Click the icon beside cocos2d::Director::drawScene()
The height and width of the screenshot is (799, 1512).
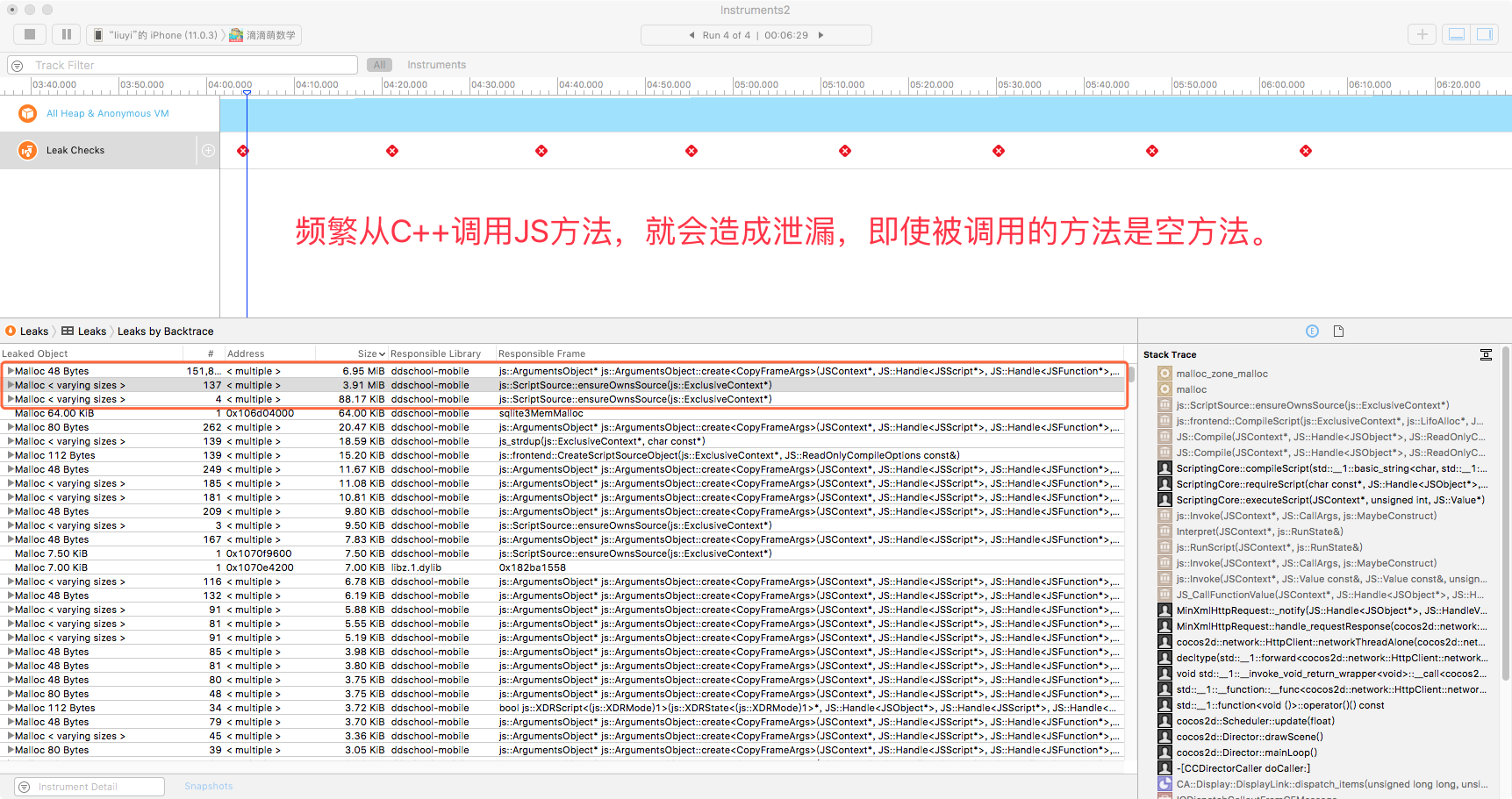click(x=1164, y=737)
